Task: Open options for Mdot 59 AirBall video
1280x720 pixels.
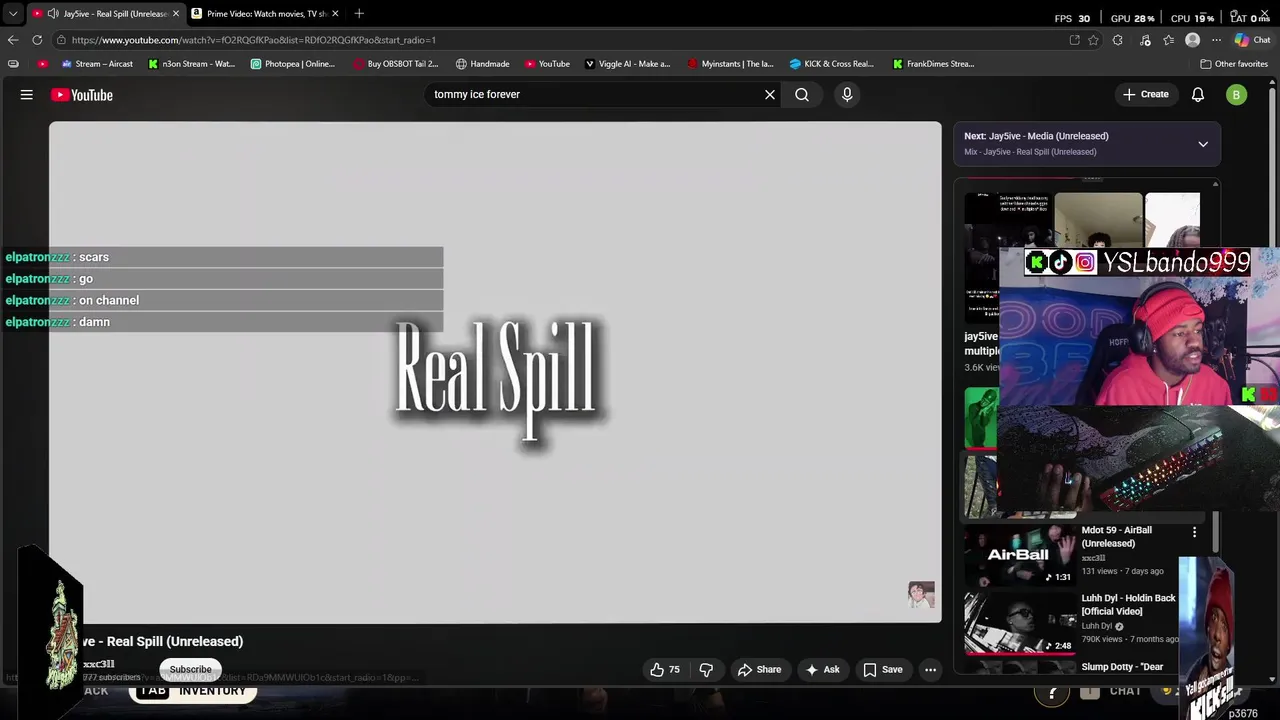Action: tap(1194, 532)
